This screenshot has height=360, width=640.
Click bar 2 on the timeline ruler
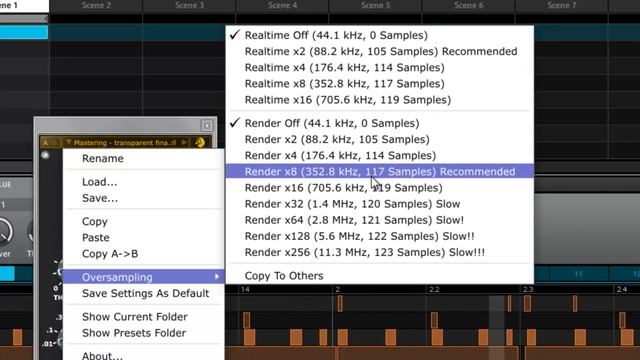pyautogui.click(x=338, y=289)
